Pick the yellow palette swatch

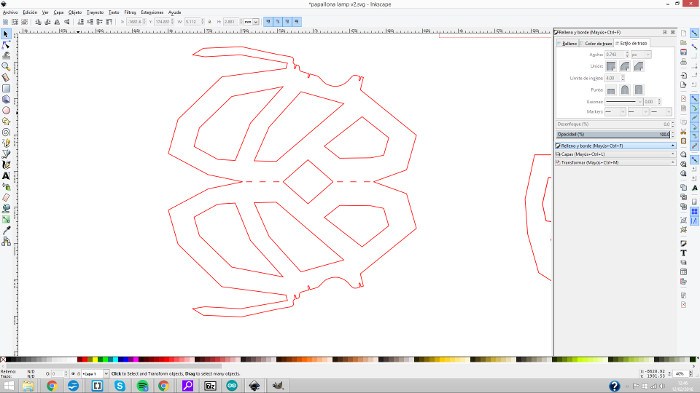(95, 360)
